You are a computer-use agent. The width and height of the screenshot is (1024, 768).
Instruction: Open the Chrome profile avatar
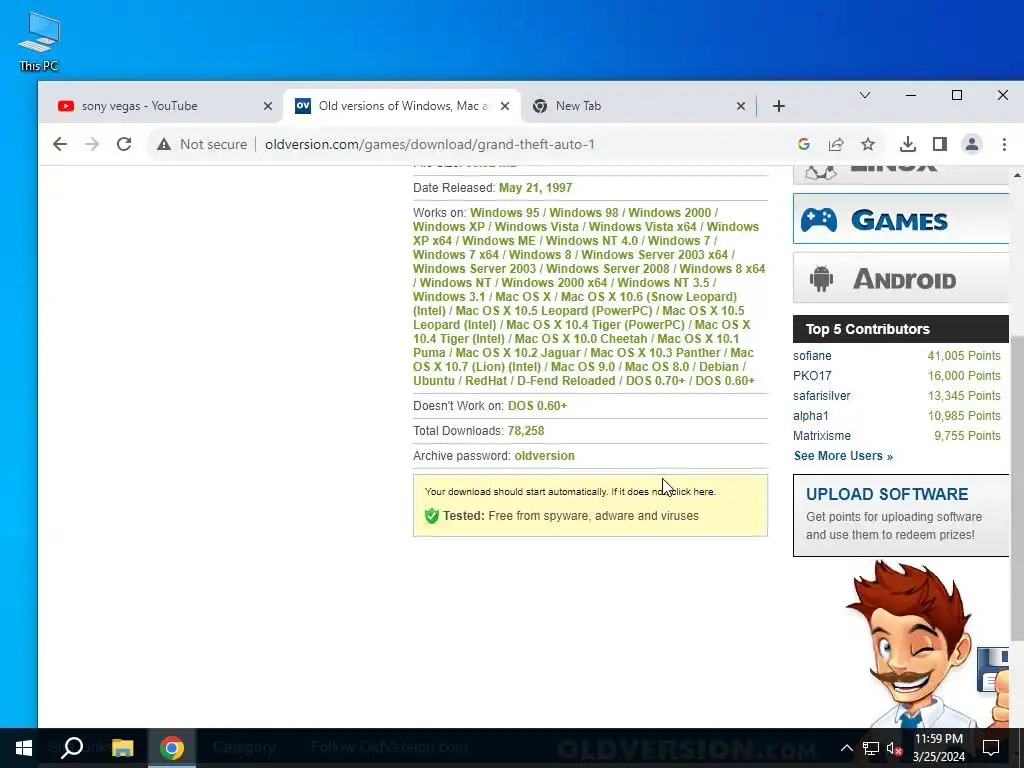pyautogui.click(x=972, y=144)
